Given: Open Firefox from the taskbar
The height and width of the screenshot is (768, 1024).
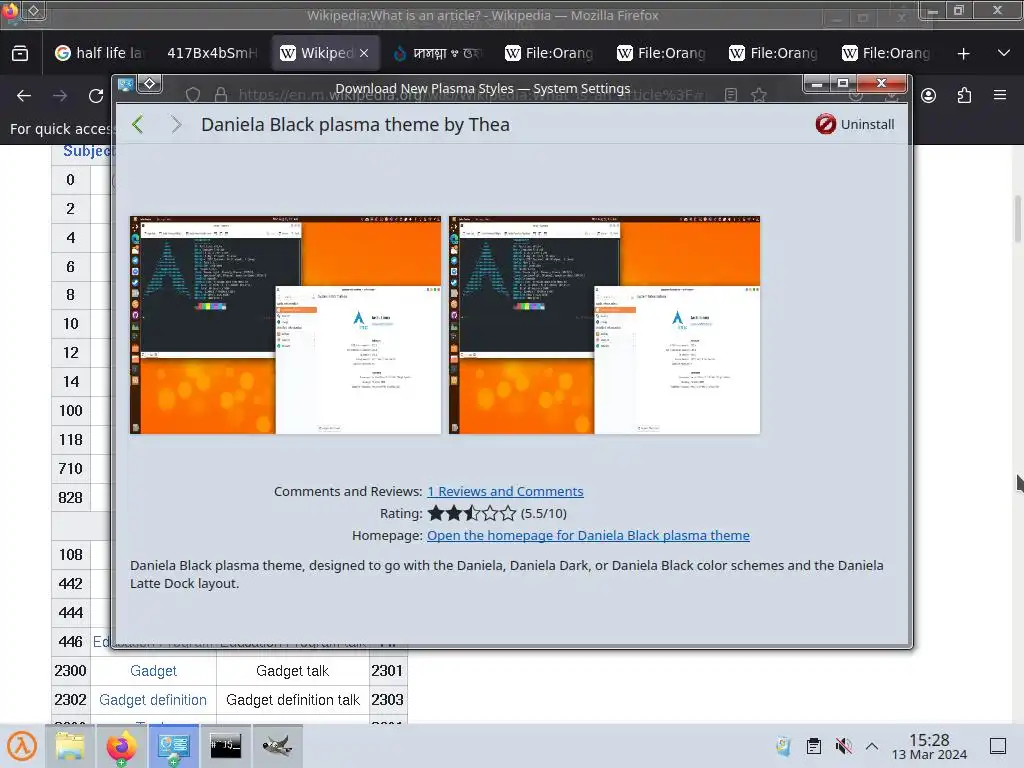Looking at the screenshot, I should (121, 746).
